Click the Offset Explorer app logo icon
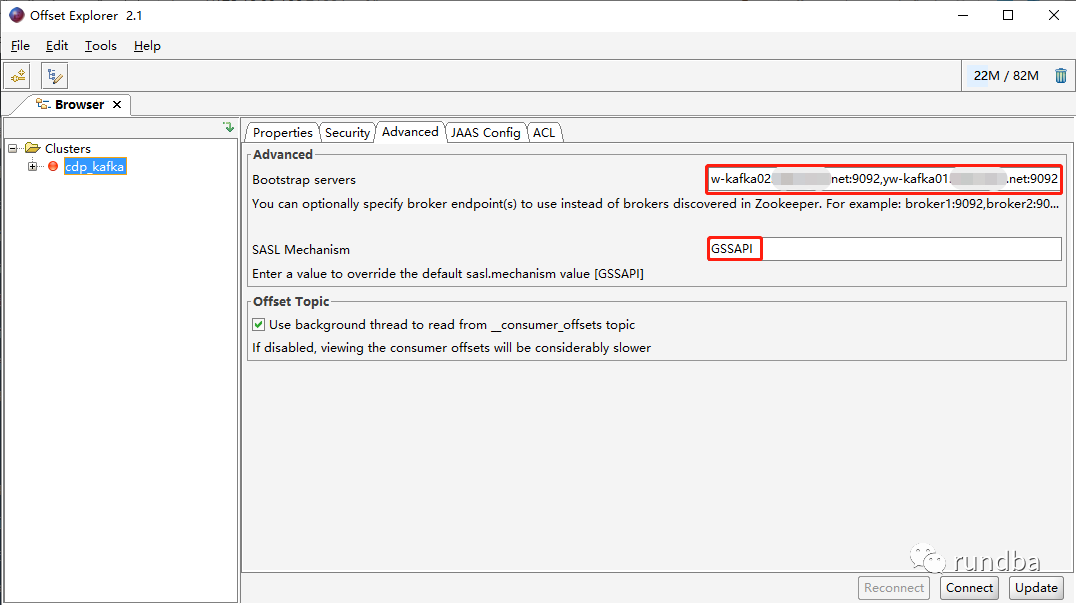This screenshot has width=1076, height=605. 16,15
